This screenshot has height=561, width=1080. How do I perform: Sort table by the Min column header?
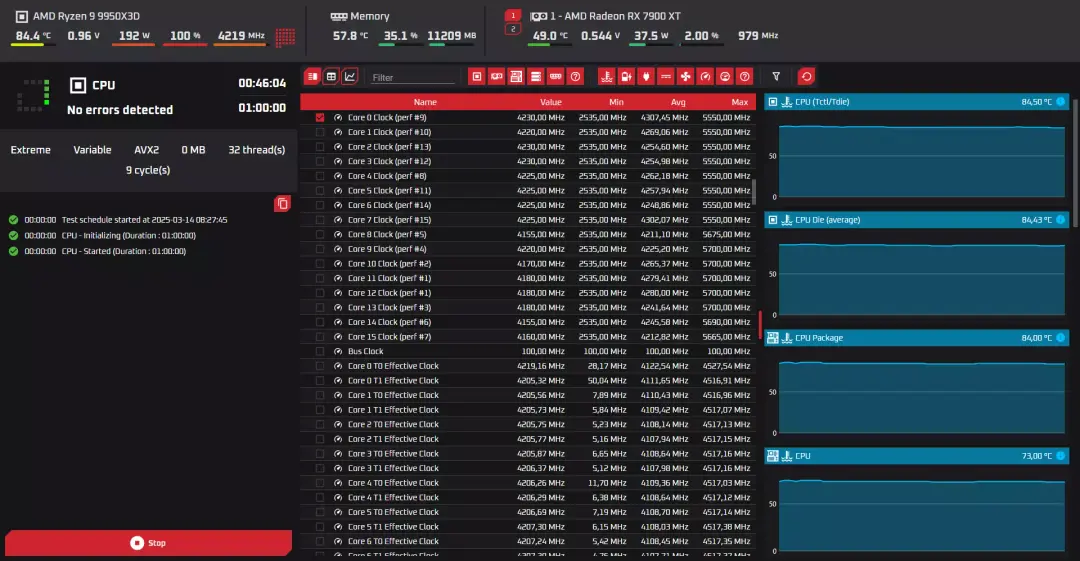click(x=616, y=102)
